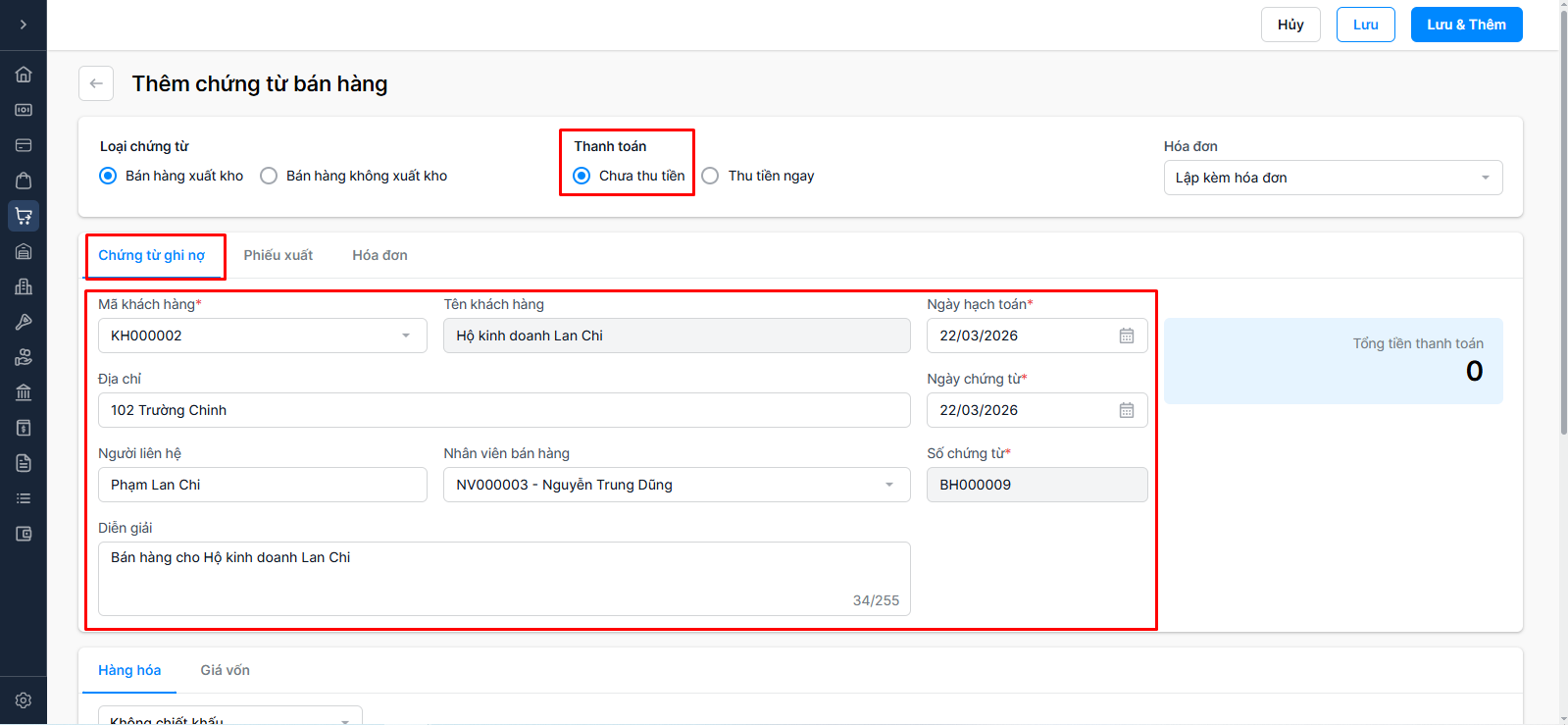Open the home dashboard icon in sidebar

pyautogui.click(x=24, y=75)
